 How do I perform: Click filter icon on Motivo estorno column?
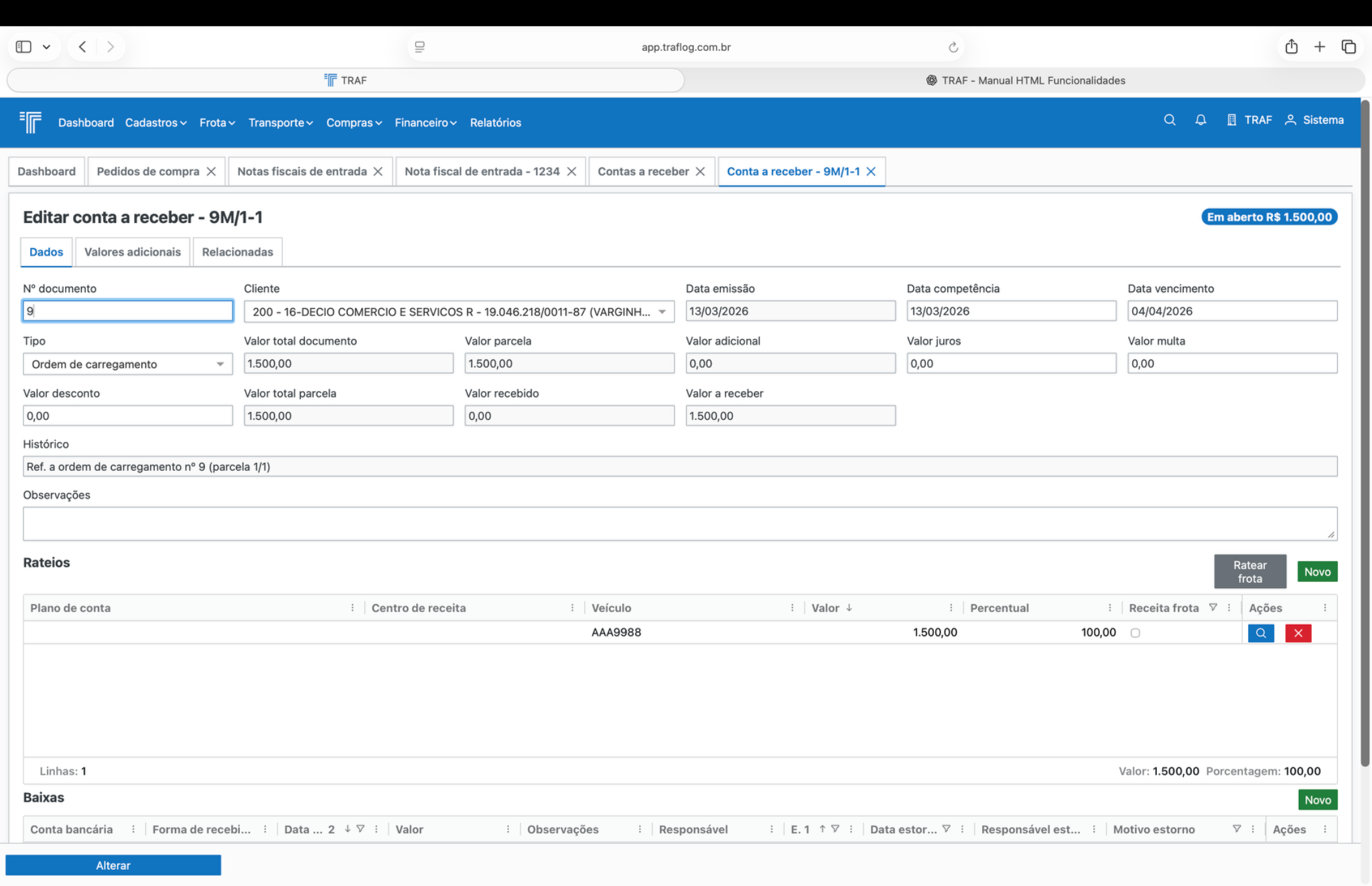[1237, 829]
